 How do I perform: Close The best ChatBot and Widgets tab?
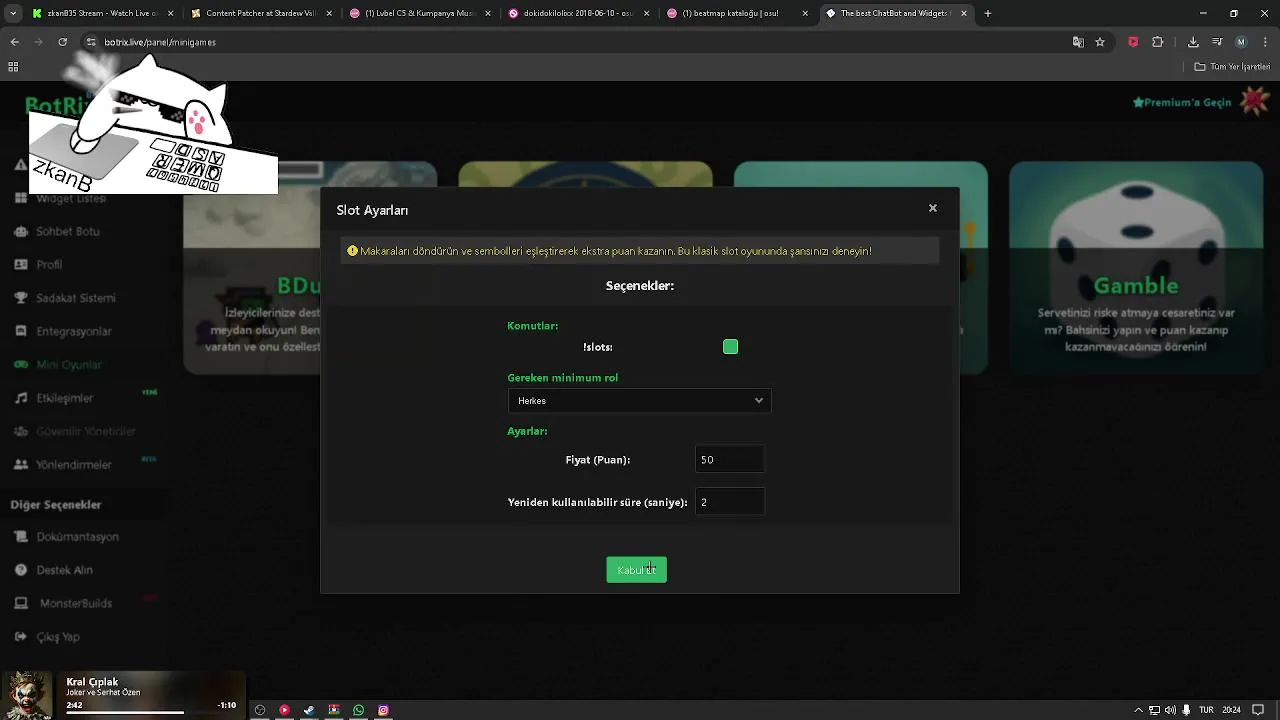click(965, 13)
